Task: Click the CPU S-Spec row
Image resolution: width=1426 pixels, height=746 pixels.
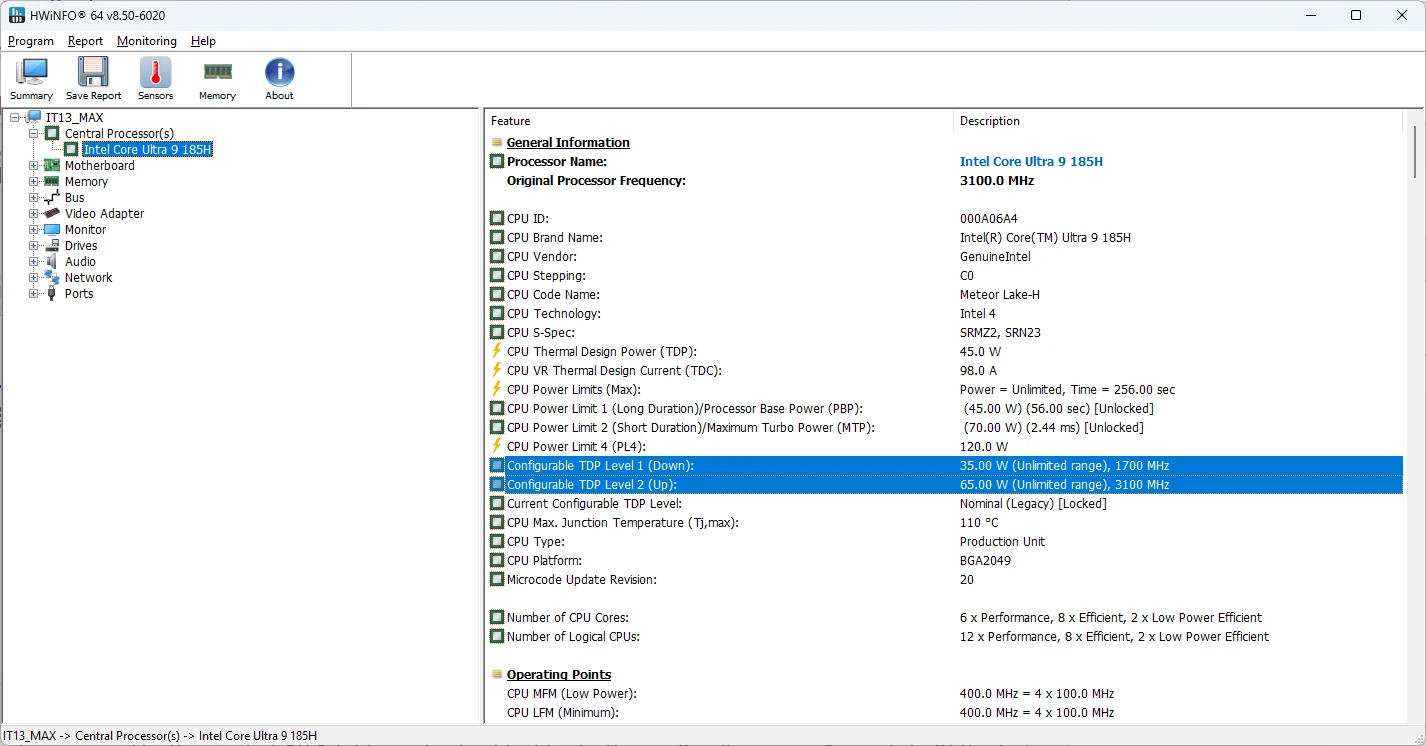Action: tap(945, 333)
